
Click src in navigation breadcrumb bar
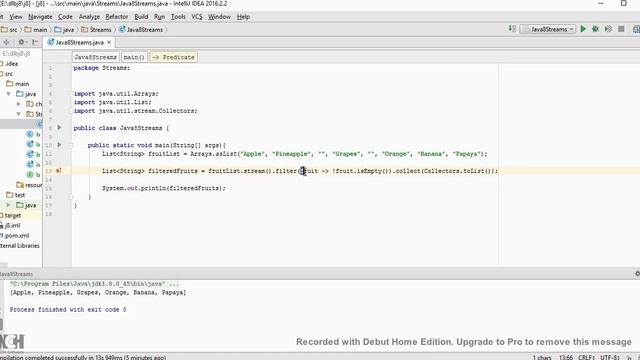[9, 30]
